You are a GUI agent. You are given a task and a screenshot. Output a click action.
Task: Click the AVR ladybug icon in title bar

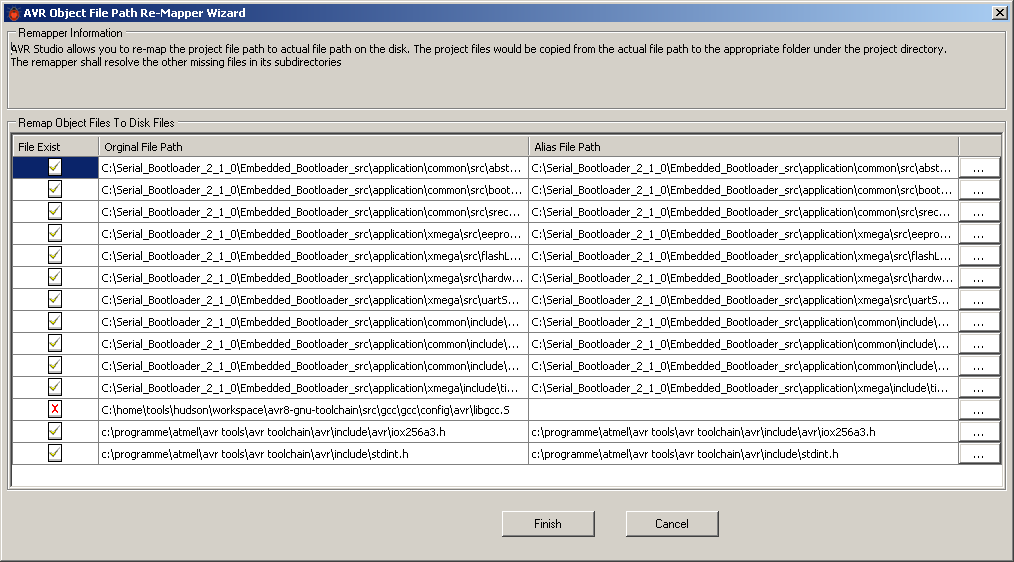pyautogui.click(x=14, y=13)
